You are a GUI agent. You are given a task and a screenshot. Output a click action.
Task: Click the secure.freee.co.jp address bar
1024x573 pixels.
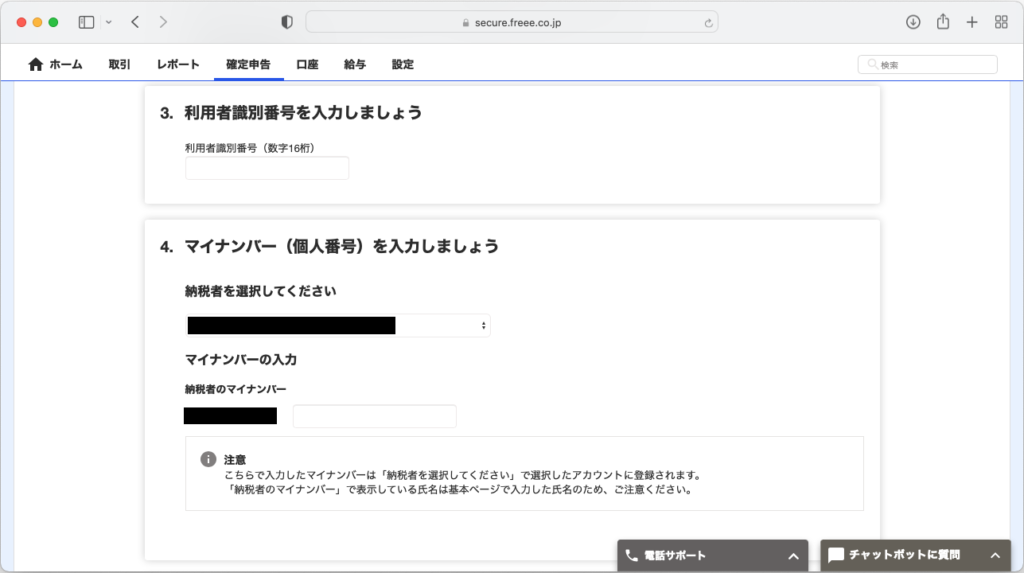pos(512,22)
